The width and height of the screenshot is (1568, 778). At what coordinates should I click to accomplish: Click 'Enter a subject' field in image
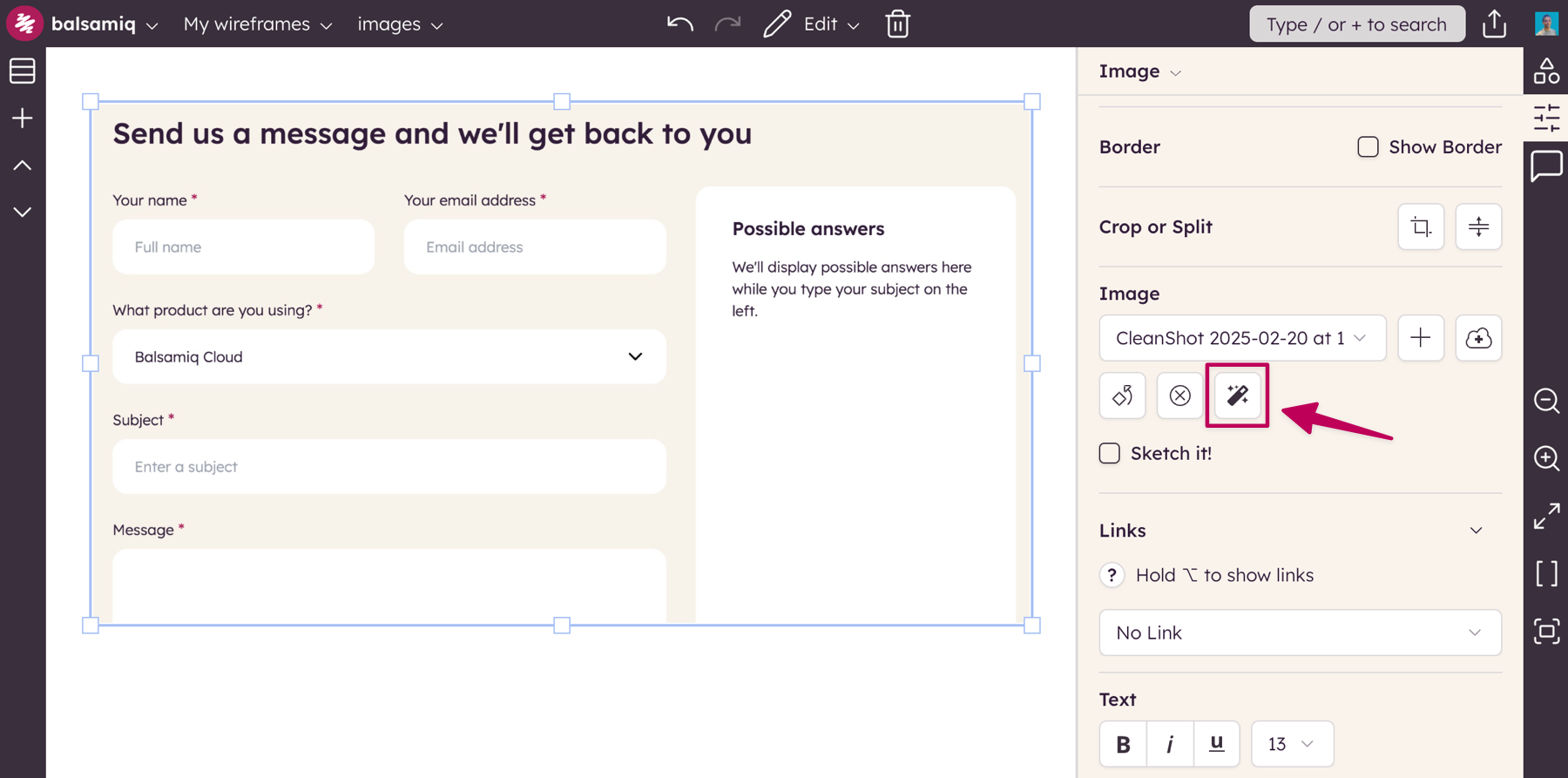click(x=389, y=467)
